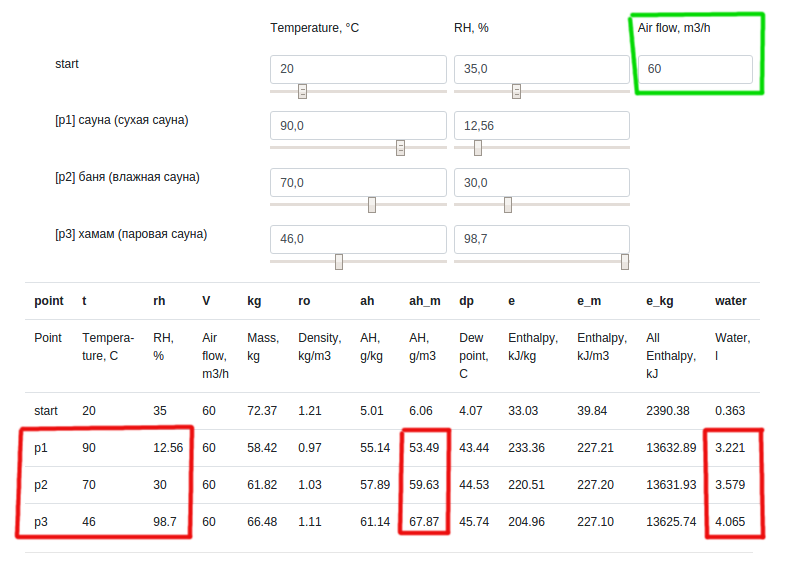This screenshot has height=574, width=792.
Task: Click the water column header
Action: (x=730, y=300)
